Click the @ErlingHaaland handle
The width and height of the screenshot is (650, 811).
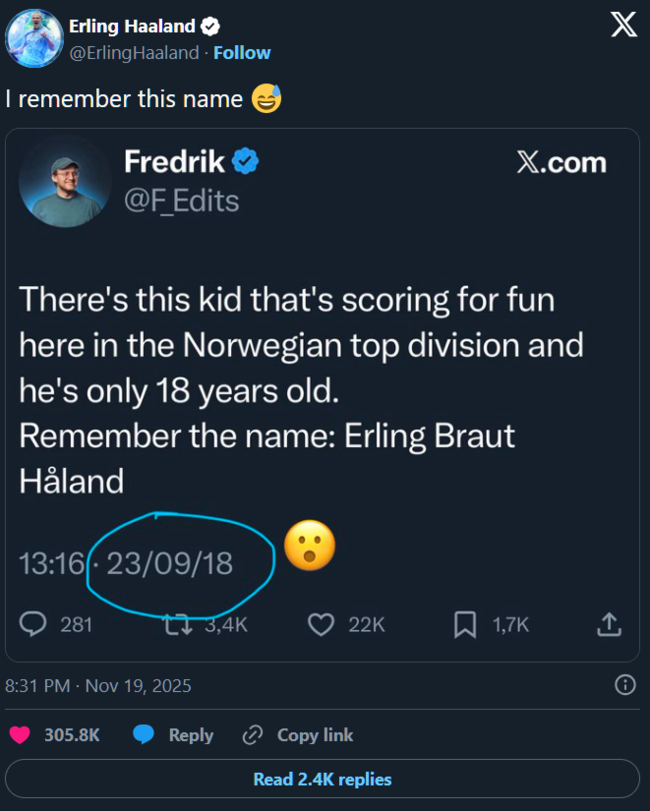pyautogui.click(x=133, y=53)
